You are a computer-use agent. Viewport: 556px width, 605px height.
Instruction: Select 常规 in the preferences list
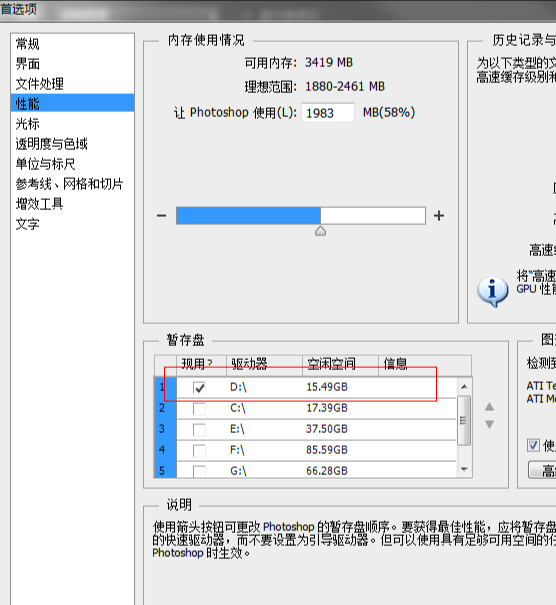tap(27, 44)
